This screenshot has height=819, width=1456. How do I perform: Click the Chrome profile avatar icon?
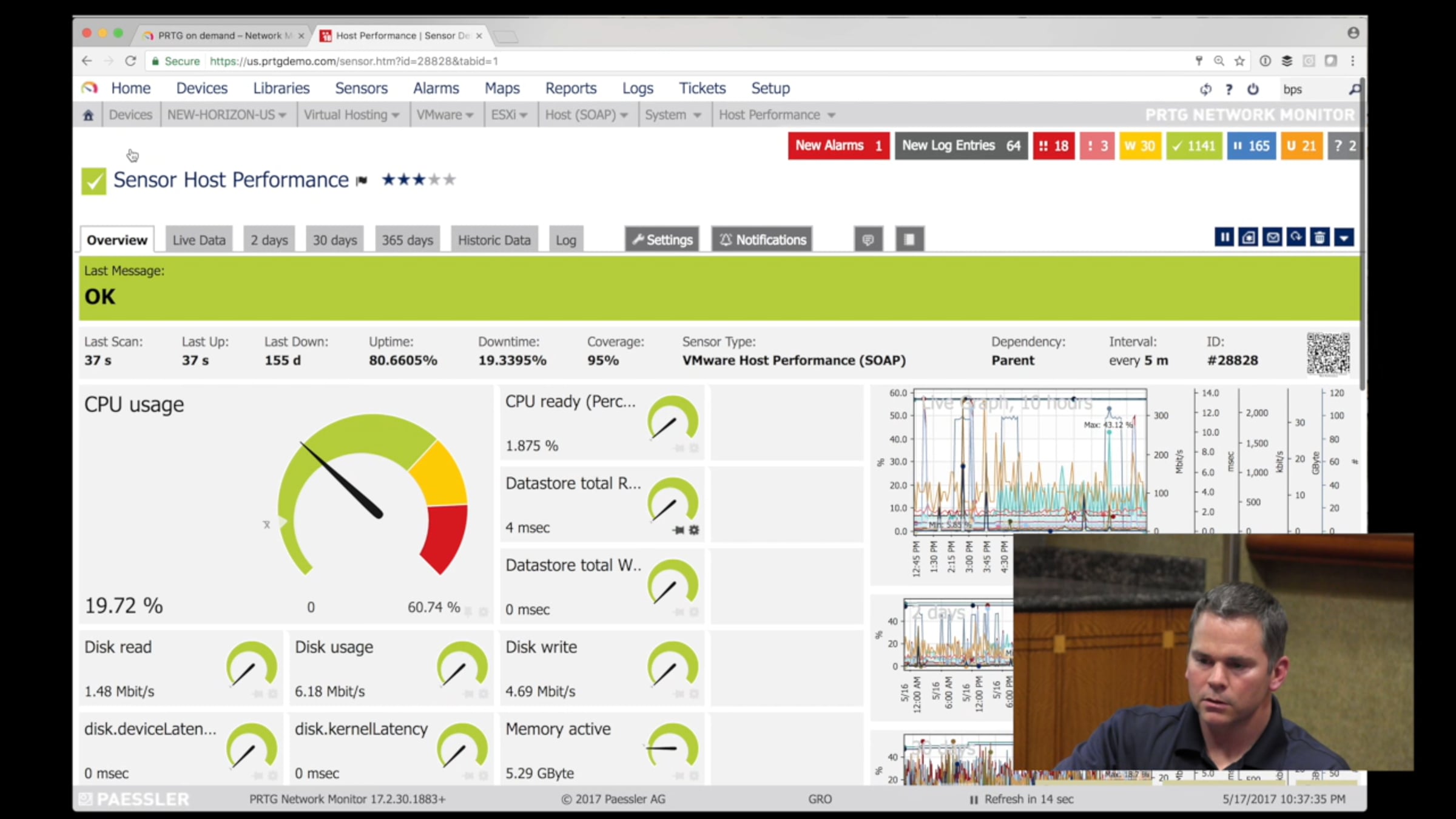click(1353, 33)
